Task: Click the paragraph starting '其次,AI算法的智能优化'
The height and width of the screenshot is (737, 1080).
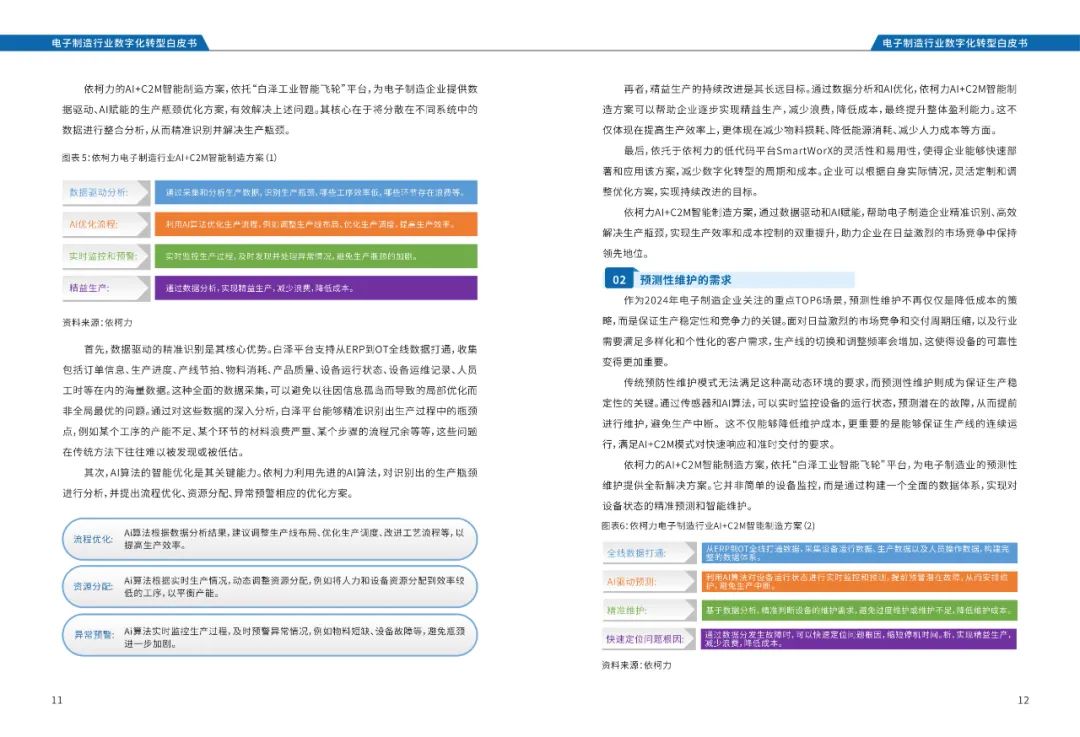Action: (269, 483)
